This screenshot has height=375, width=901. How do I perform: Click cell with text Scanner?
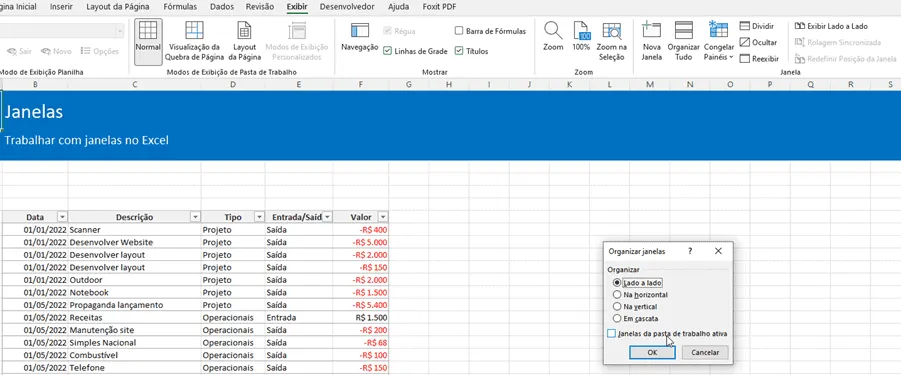coord(134,230)
